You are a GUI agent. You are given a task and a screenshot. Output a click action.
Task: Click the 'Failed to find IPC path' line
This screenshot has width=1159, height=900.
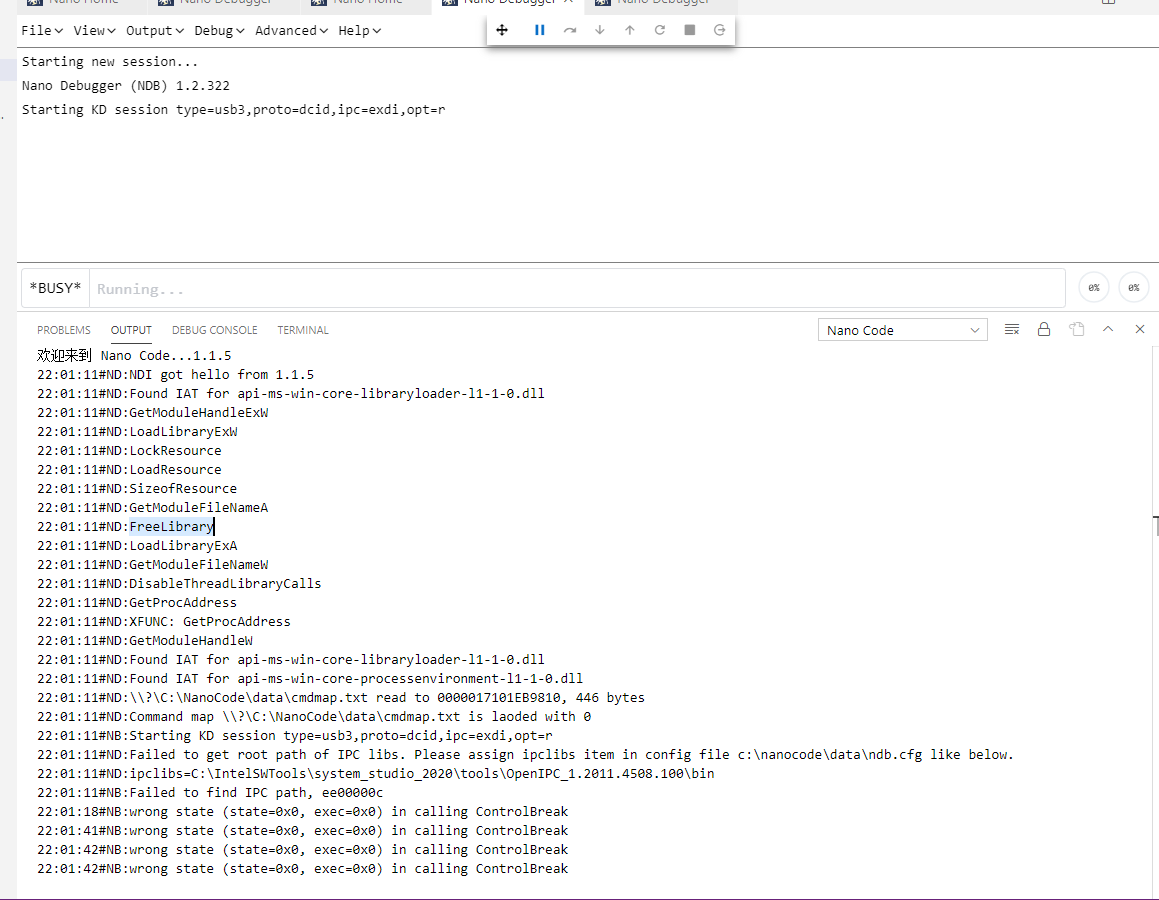pyautogui.click(x=211, y=793)
